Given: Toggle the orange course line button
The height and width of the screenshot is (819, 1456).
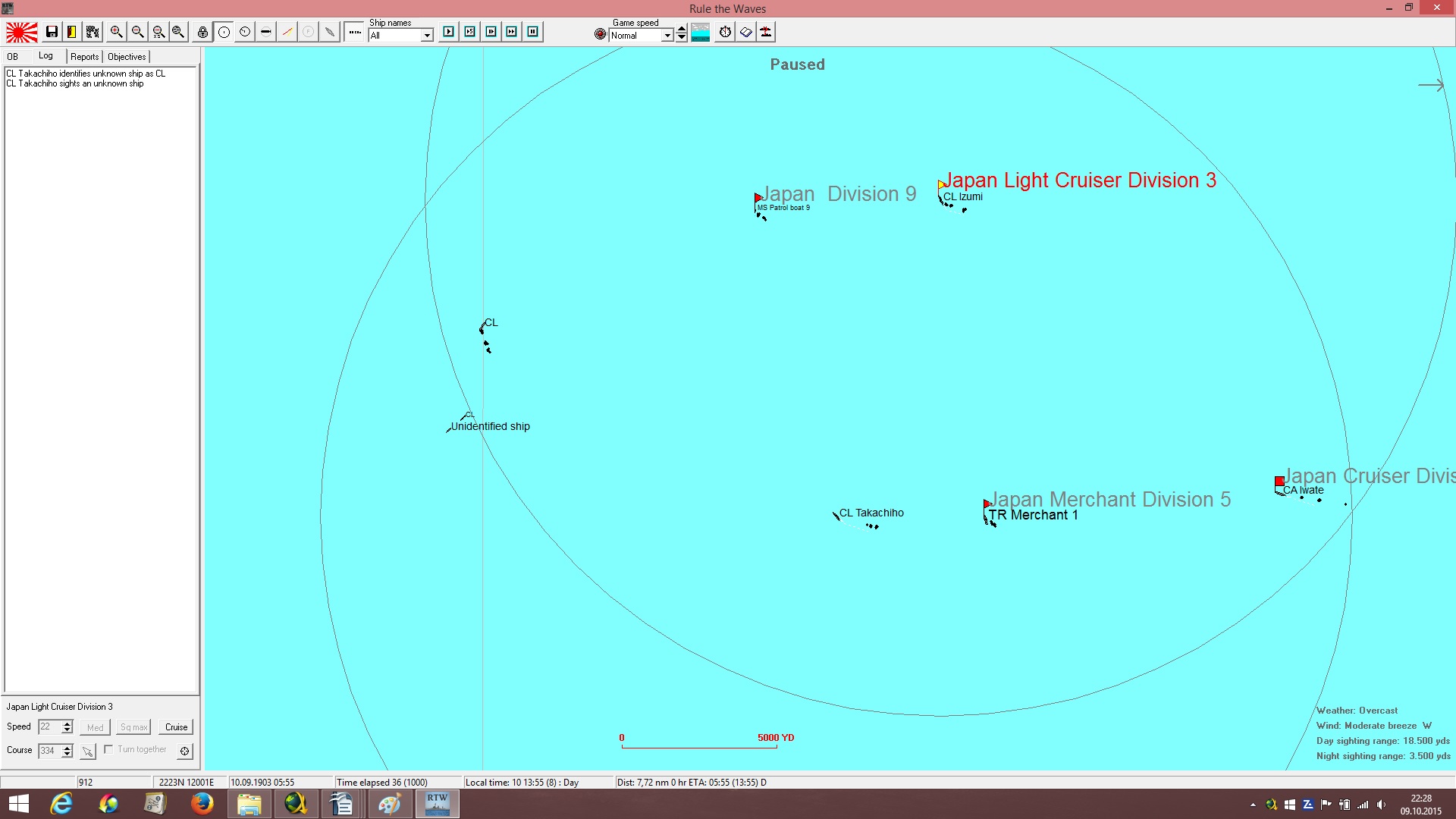Looking at the screenshot, I should [x=287, y=32].
